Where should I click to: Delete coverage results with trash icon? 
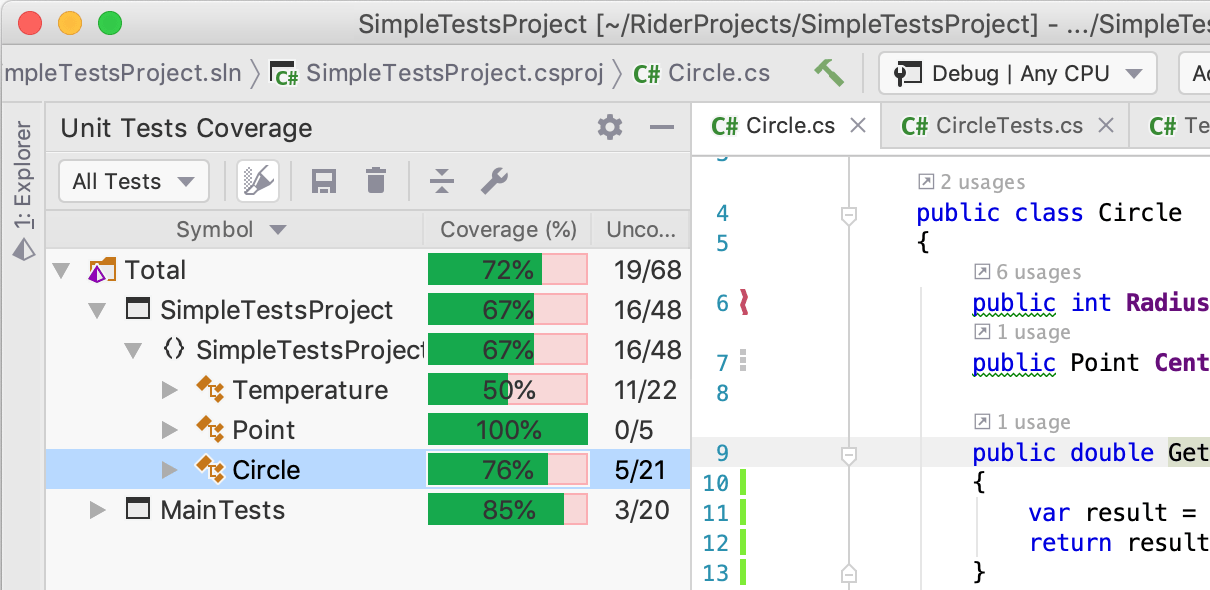click(x=376, y=181)
